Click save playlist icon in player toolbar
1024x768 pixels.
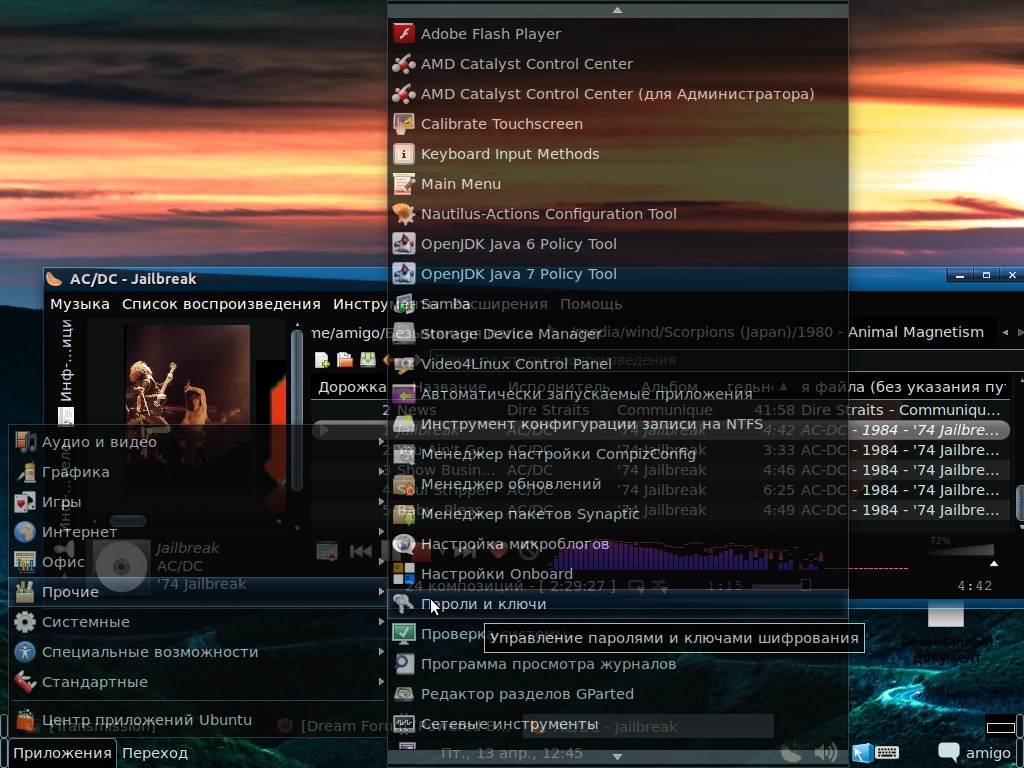click(368, 360)
